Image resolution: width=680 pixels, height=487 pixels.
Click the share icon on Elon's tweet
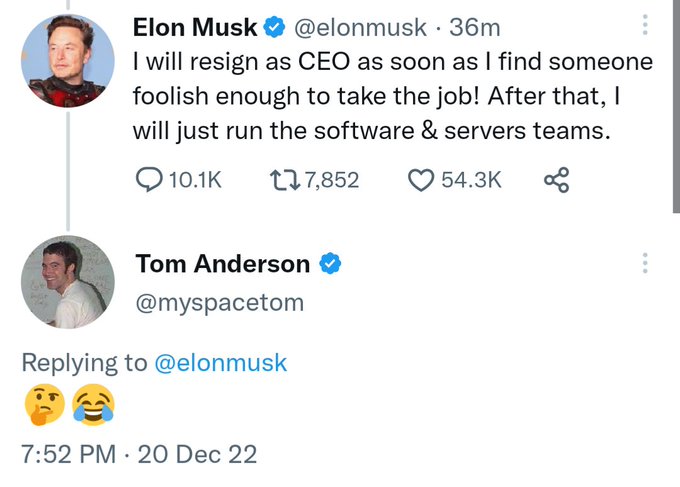pyautogui.click(x=555, y=180)
